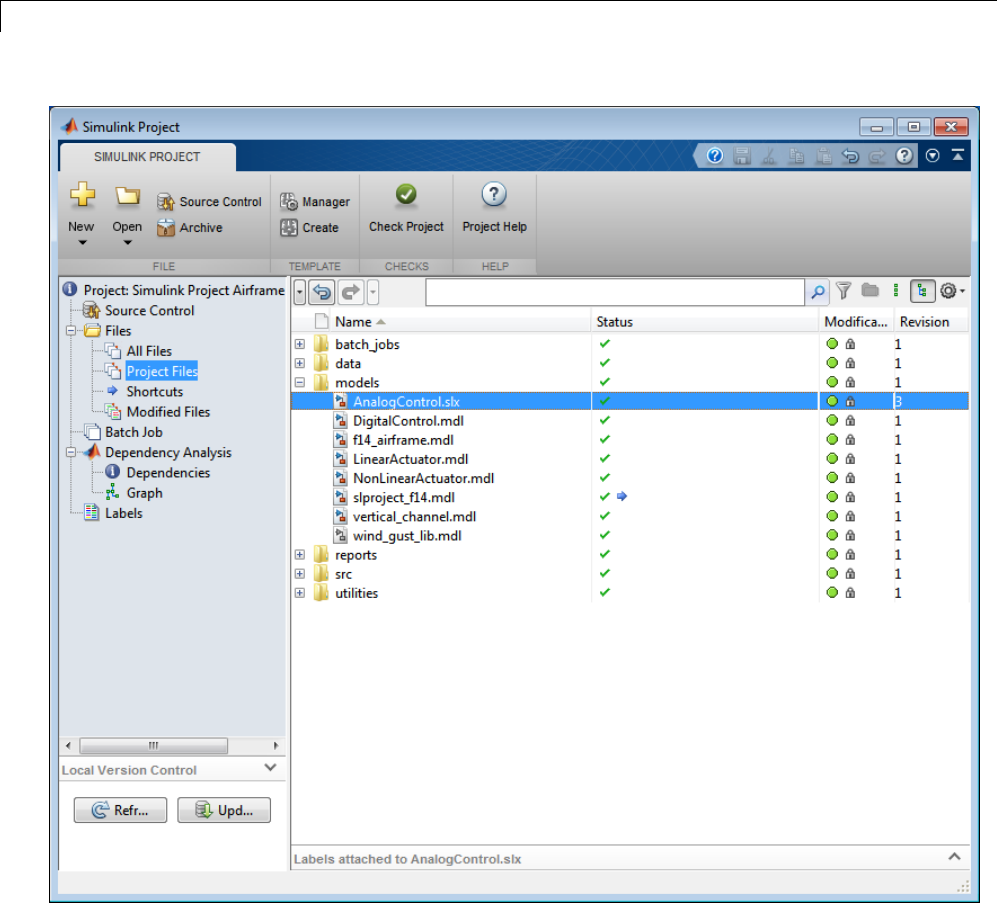Screen dimensions: 997x903
Task: Select DigitalControl.mdl file
Action: (630, 421)
